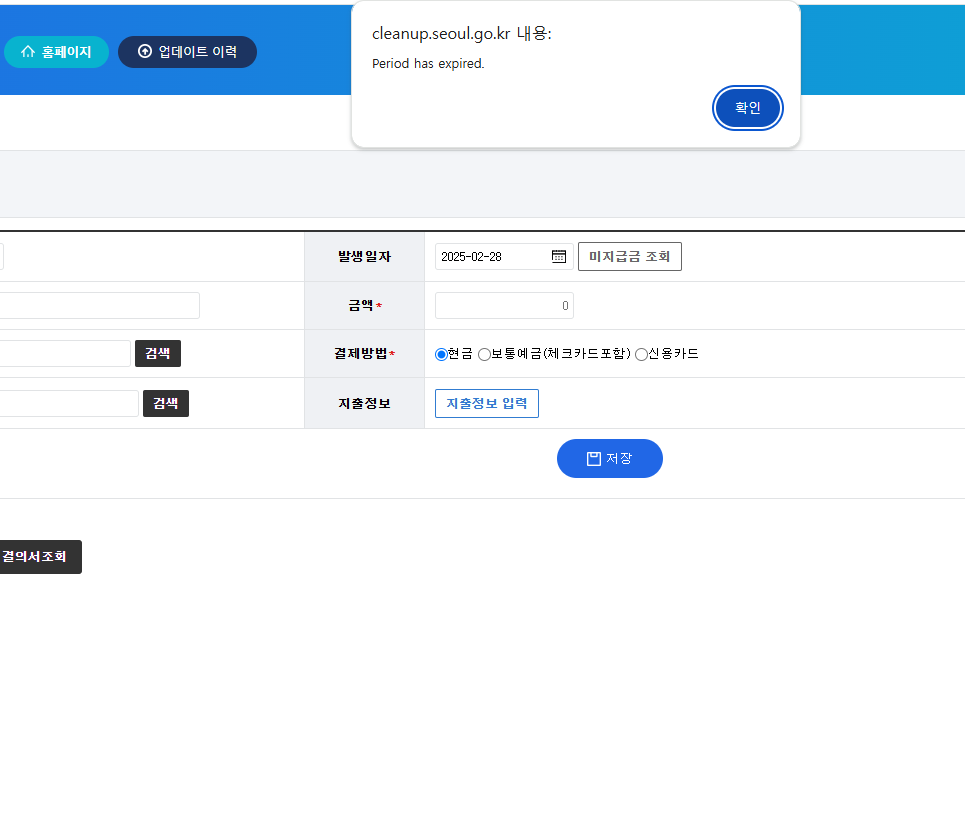This screenshot has height=837, width=965.
Task: Click the text field in the 금액 row left side
Action: 100,306
